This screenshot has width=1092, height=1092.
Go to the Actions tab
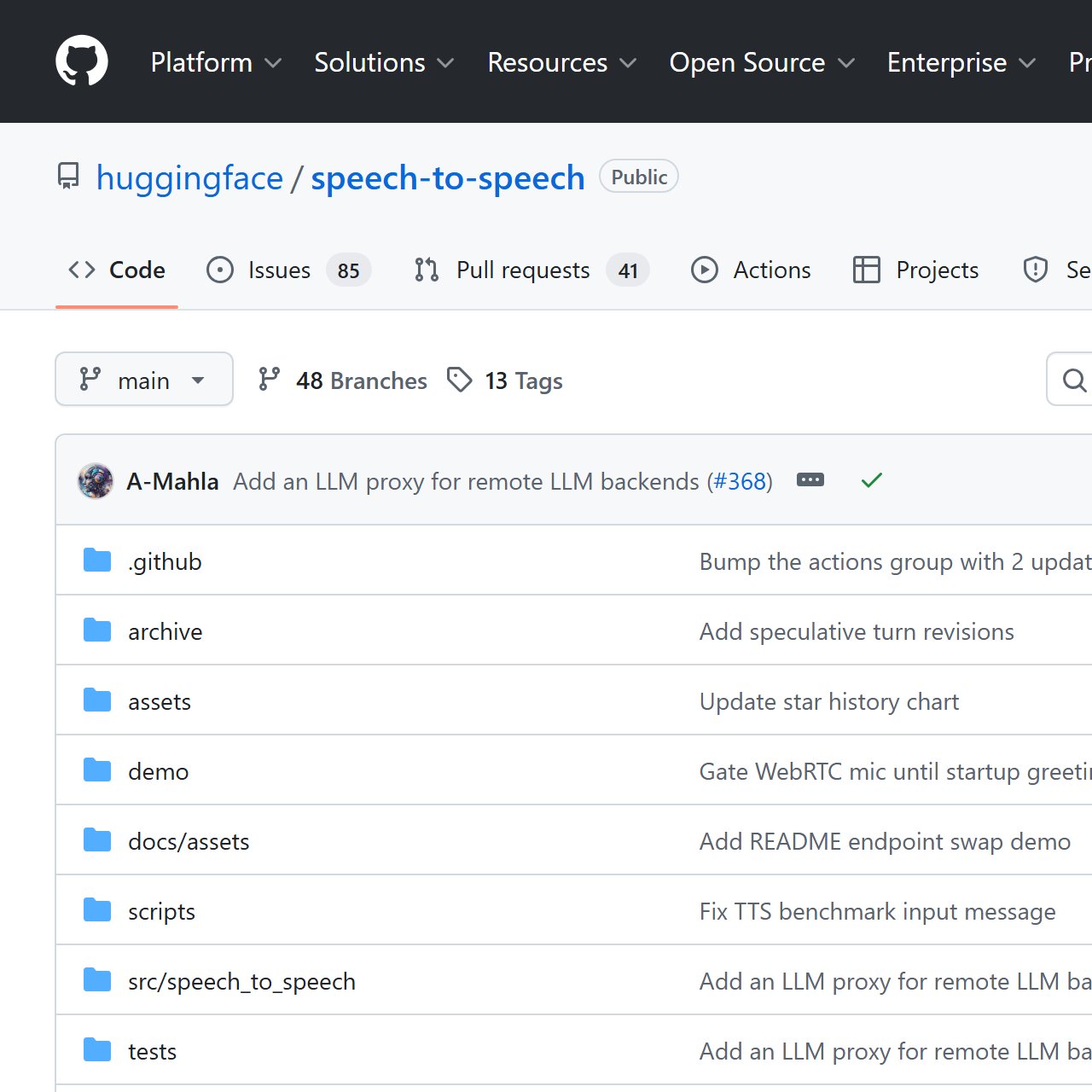pos(751,270)
